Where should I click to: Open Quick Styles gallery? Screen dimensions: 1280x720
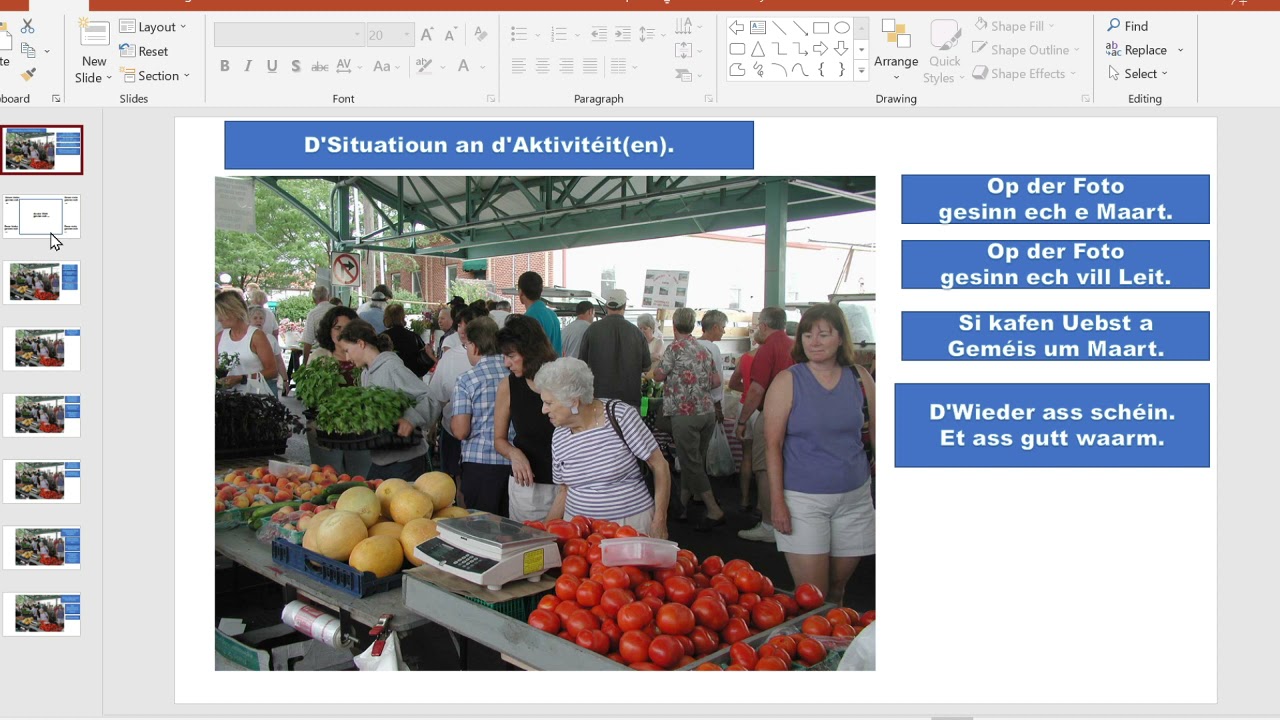click(944, 51)
